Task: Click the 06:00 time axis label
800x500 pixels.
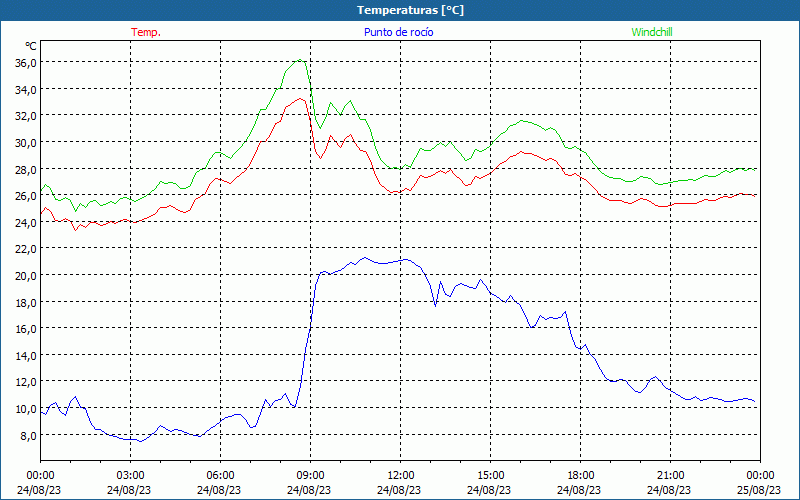Action: click(x=220, y=476)
